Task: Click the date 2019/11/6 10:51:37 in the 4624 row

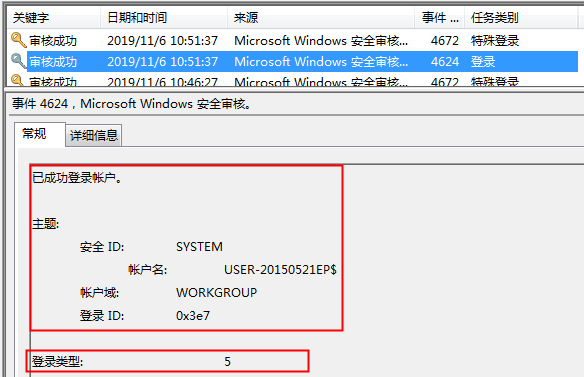Action: (x=162, y=61)
